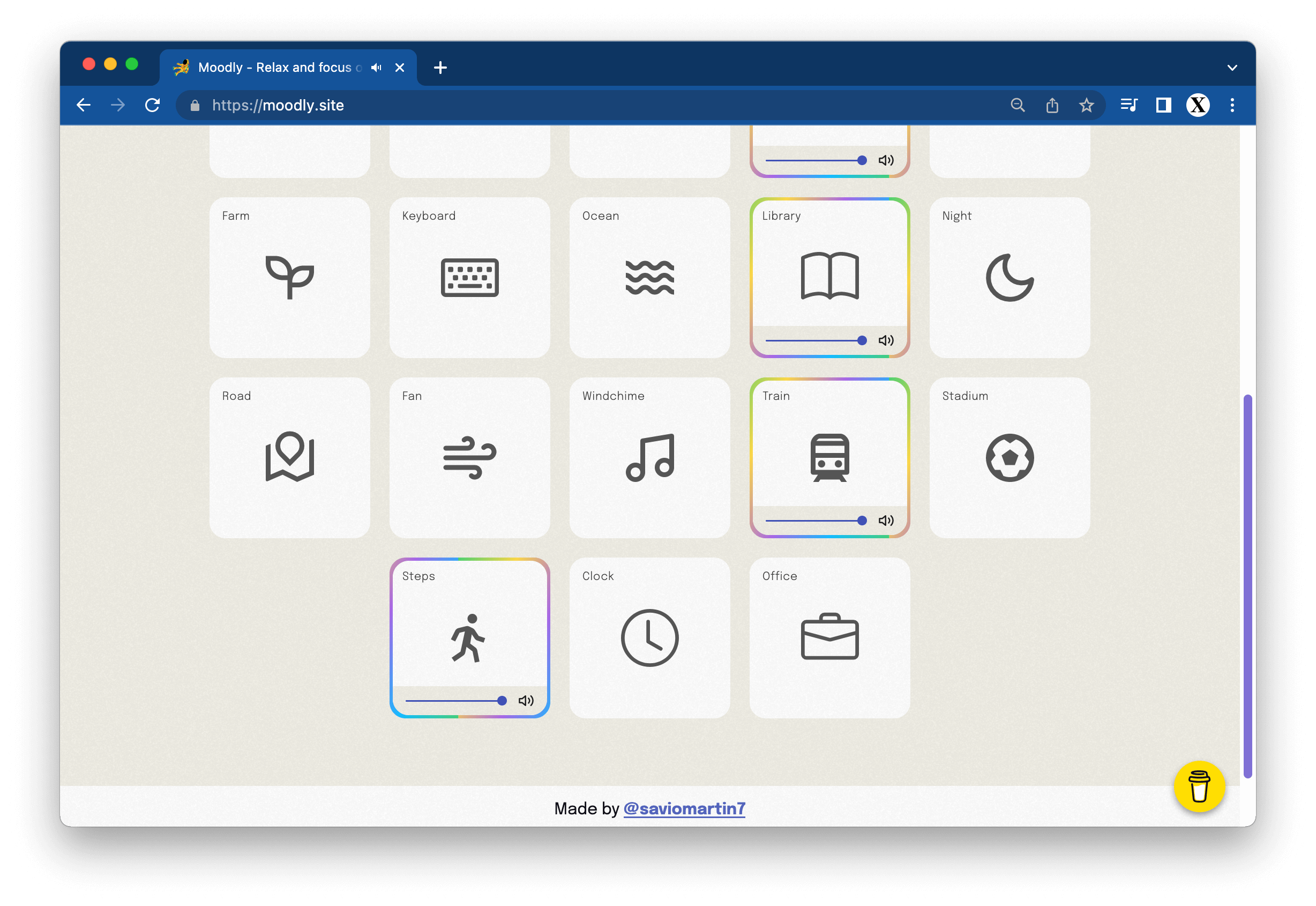Mute the Moodly tab audio indicator
This screenshot has width=1316, height=906.
pyautogui.click(x=376, y=68)
